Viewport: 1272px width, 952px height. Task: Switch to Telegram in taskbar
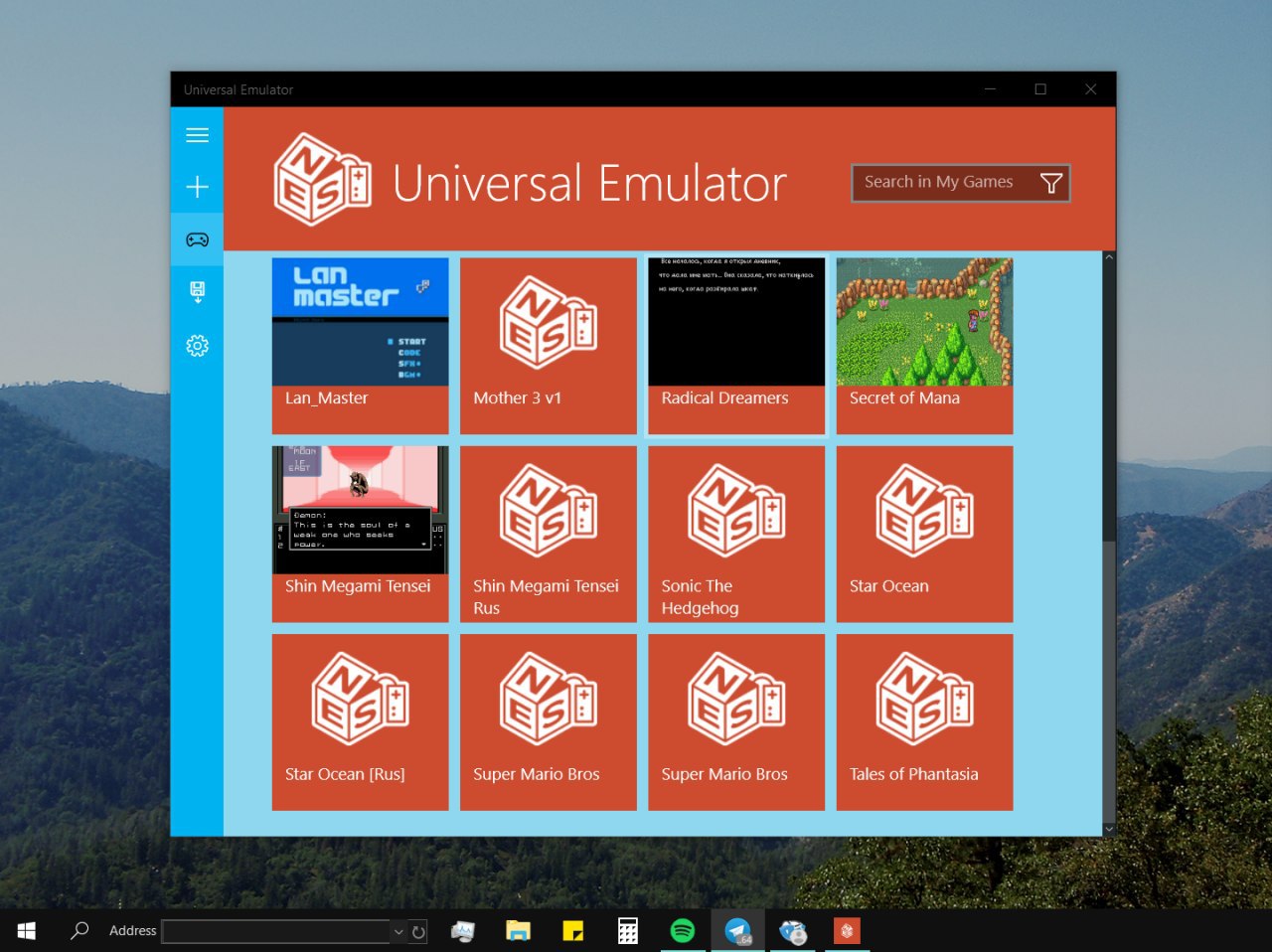737,931
